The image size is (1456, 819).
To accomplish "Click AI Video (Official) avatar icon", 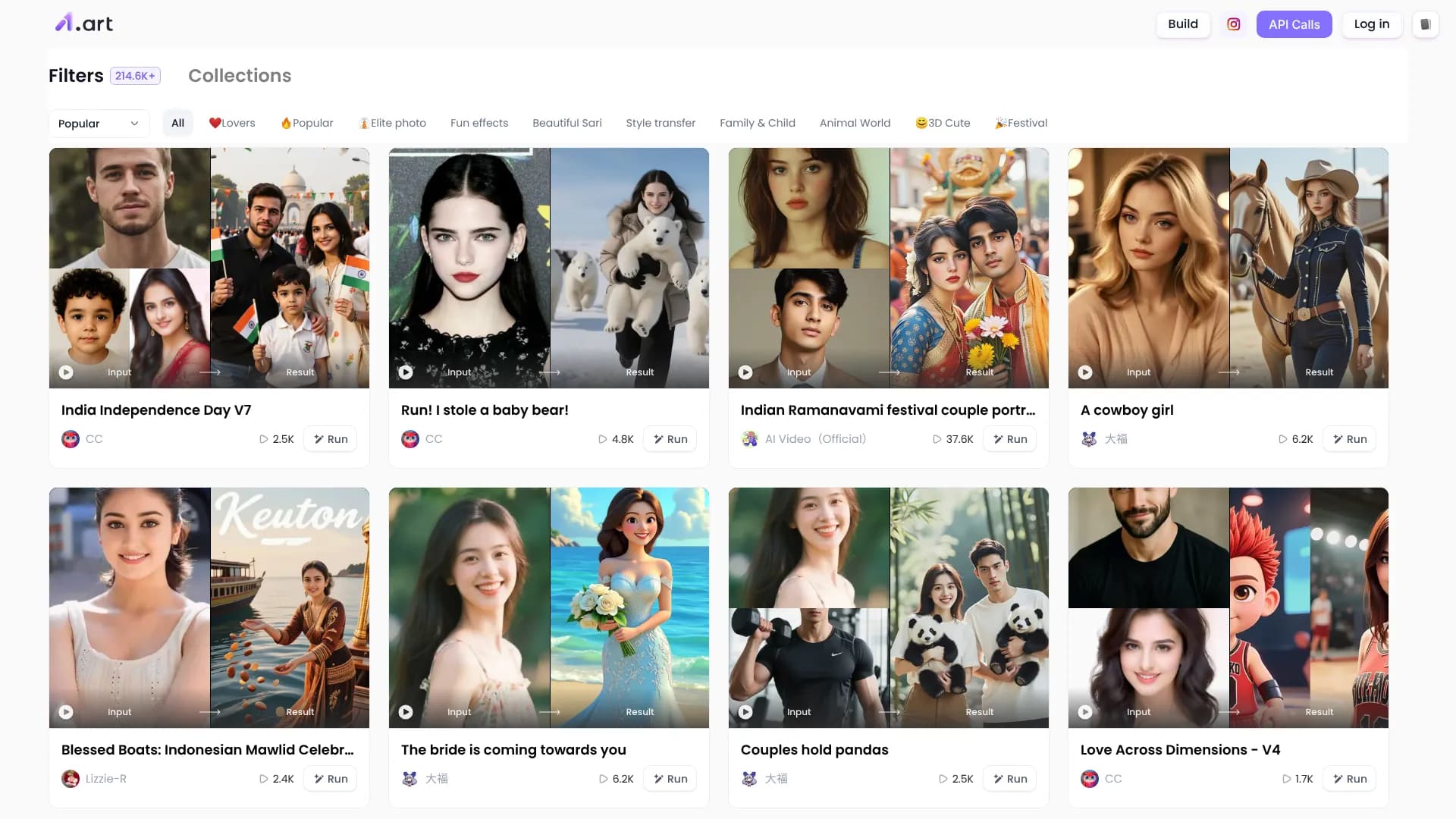I will click(750, 439).
